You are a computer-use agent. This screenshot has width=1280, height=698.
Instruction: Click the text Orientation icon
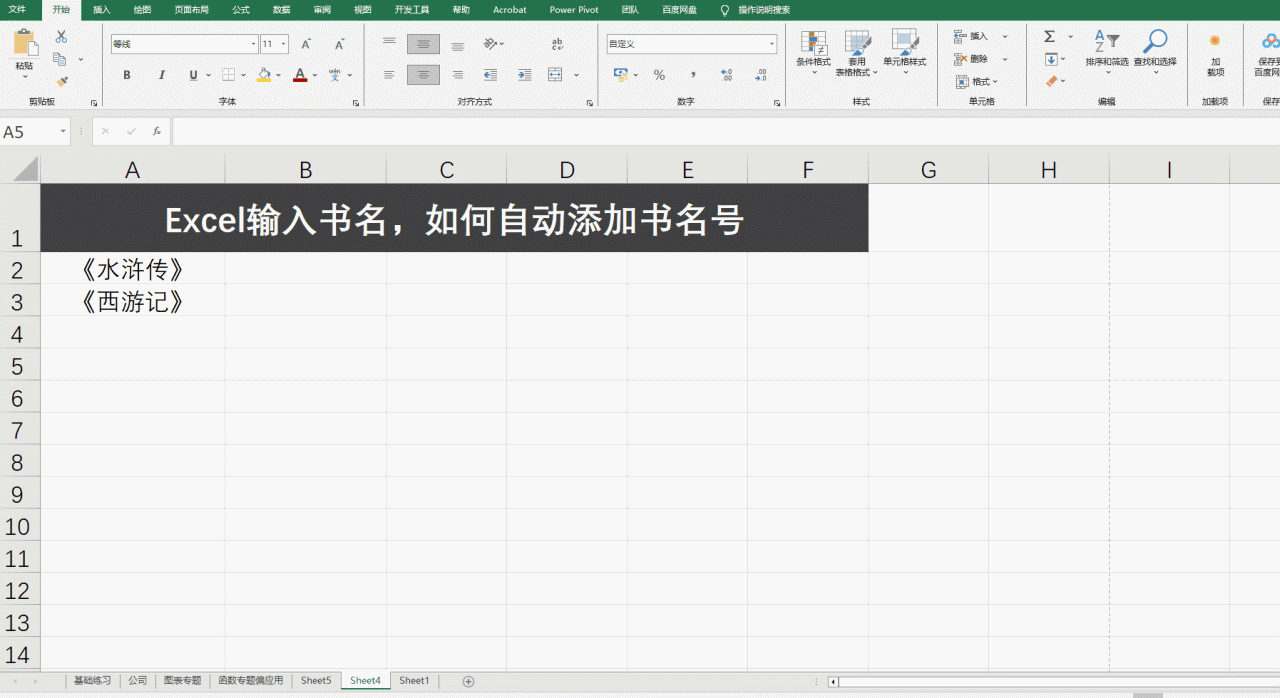click(x=490, y=44)
